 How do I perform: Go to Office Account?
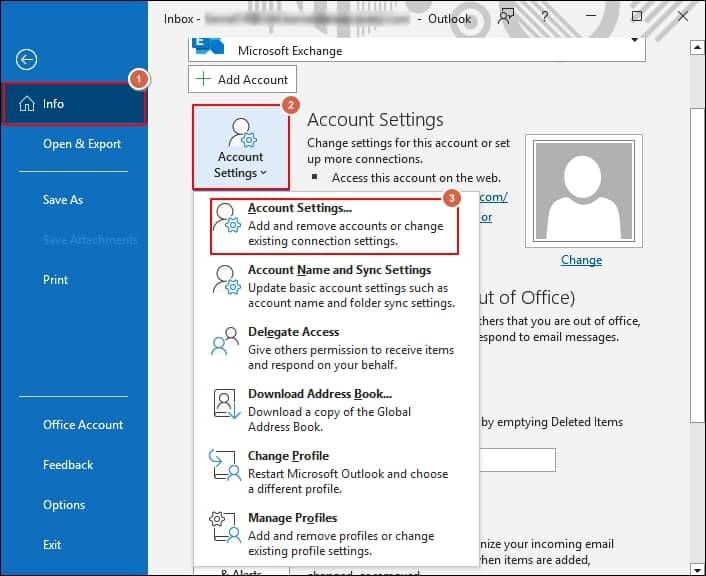[83, 425]
